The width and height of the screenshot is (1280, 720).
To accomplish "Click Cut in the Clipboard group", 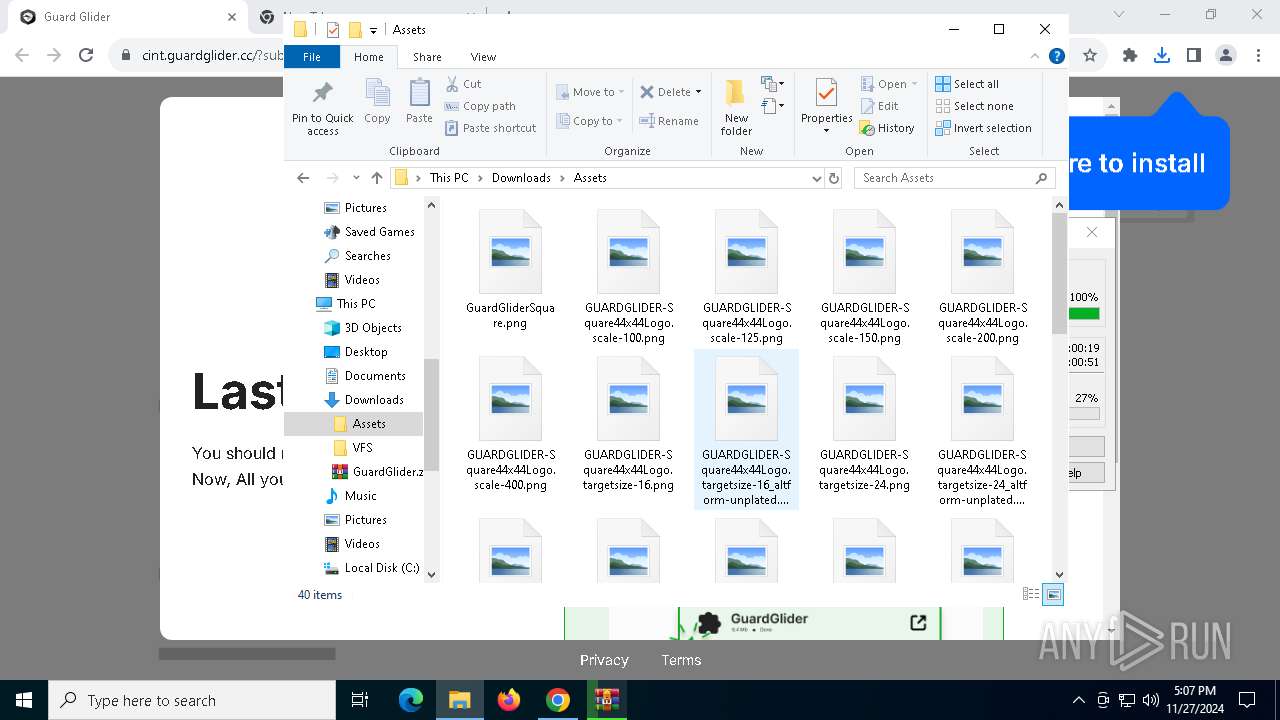I will [463, 84].
